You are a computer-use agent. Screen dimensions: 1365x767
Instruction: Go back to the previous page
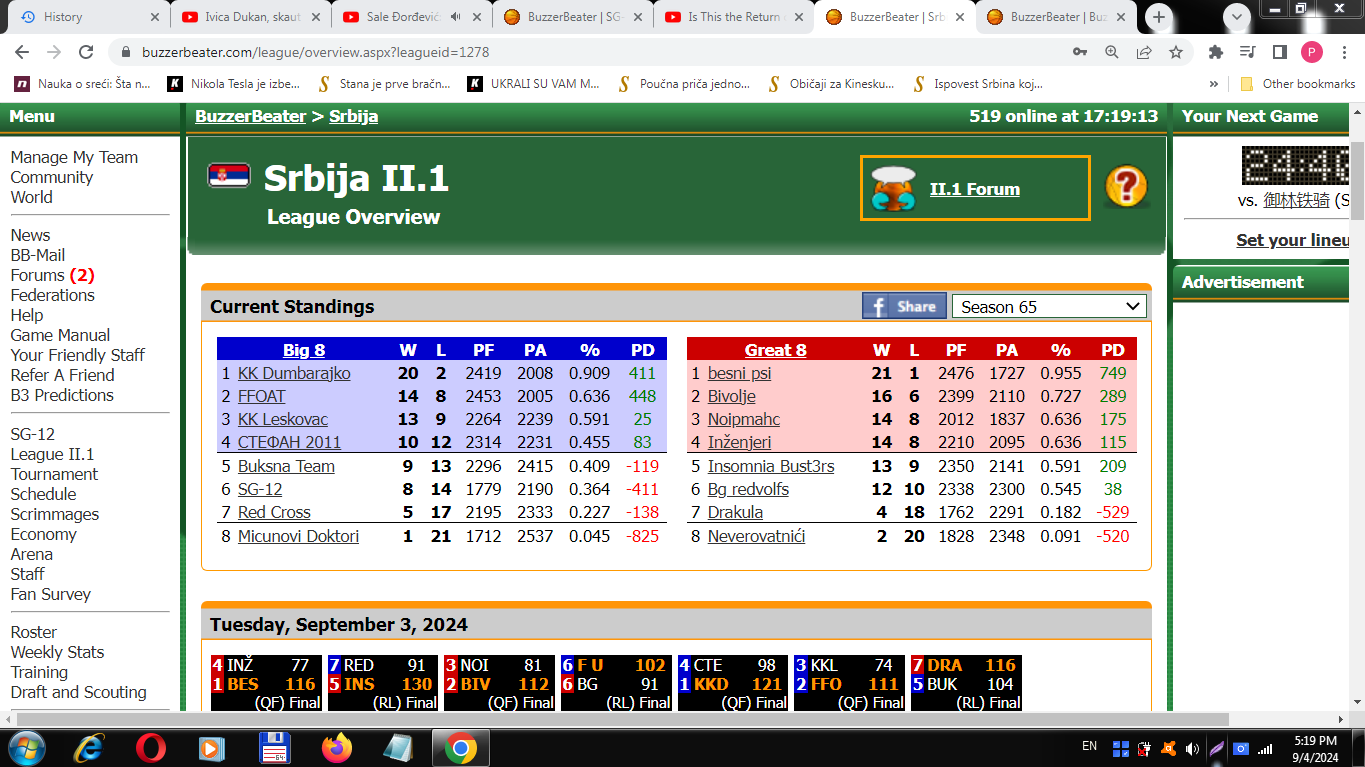click(x=22, y=52)
